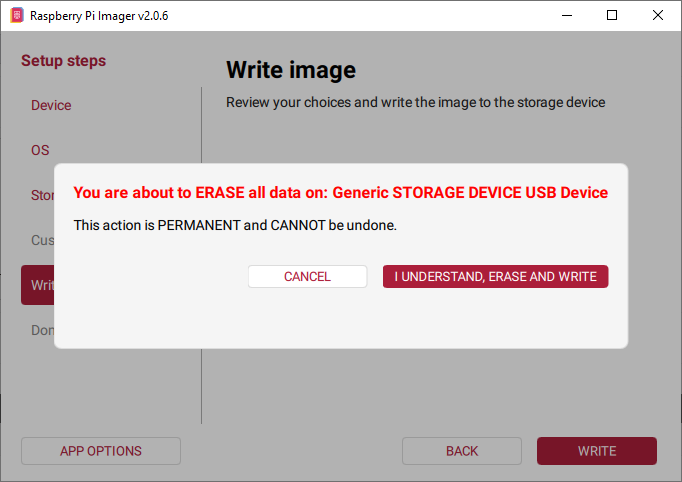The image size is (682, 482).
Task: Click the PERMANENT action warning text
Action: point(235,225)
